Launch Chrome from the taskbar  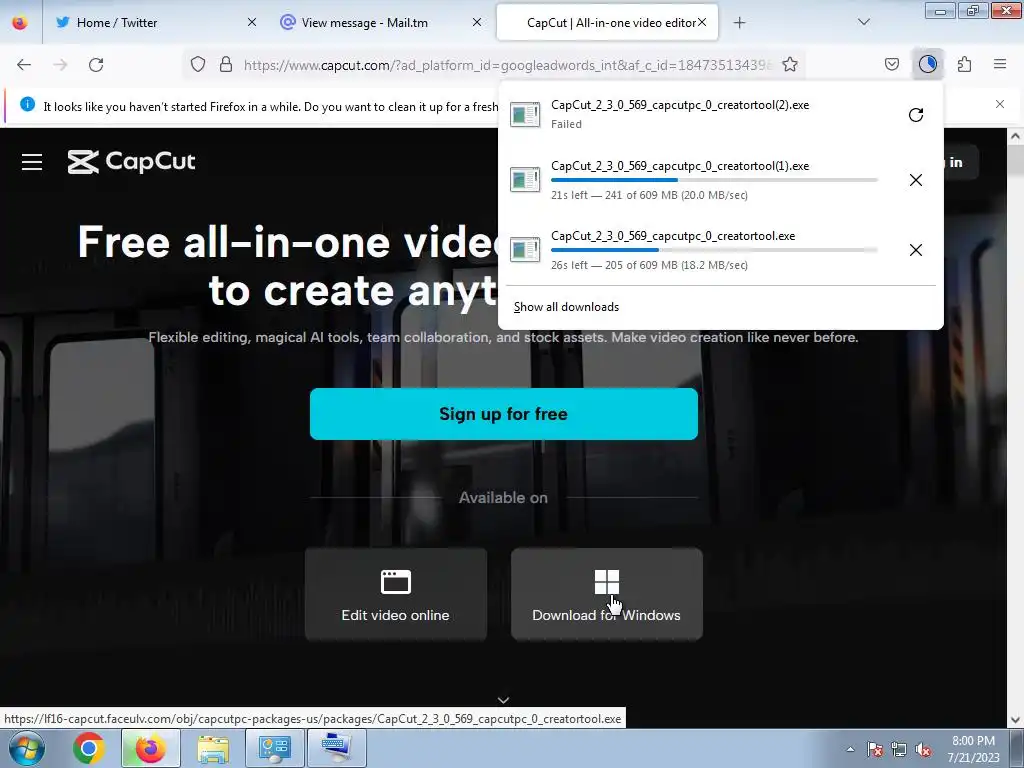coord(89,748)
